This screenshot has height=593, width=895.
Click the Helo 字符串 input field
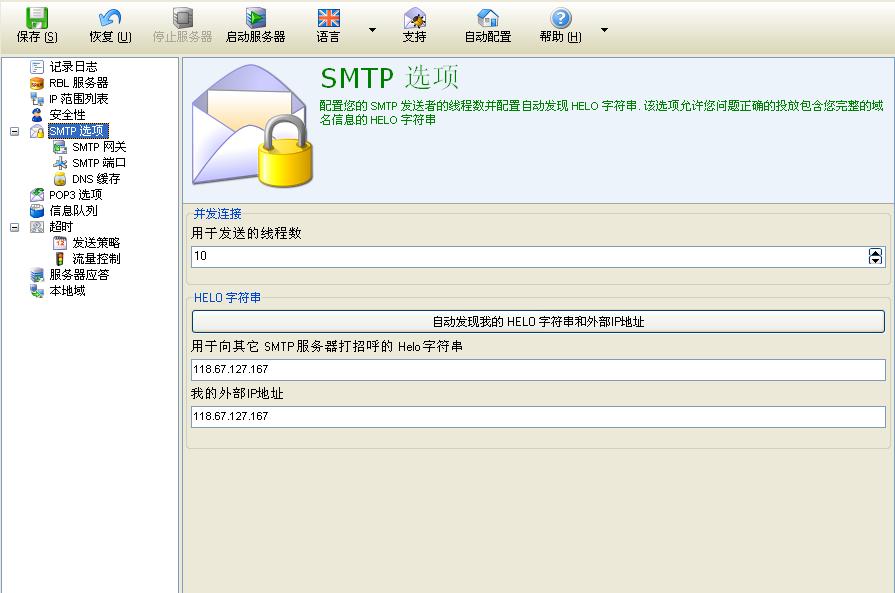(x=538, y=370)
